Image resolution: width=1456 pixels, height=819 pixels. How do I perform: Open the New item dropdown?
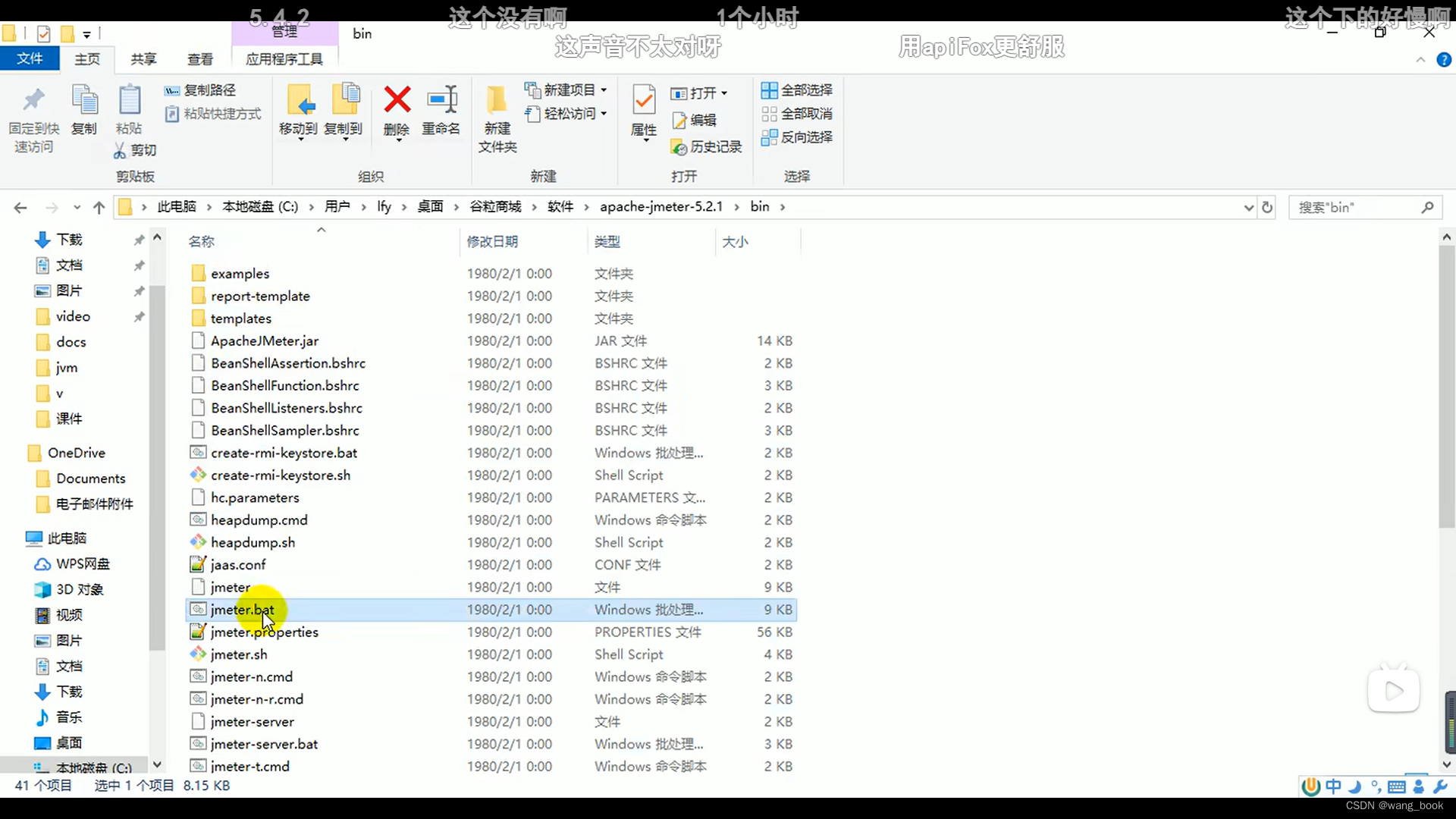604,90
